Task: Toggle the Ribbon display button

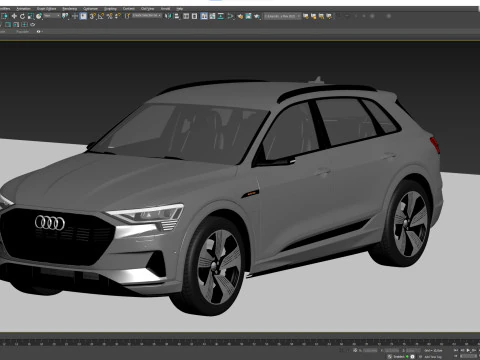Action: tap(204, 16)
